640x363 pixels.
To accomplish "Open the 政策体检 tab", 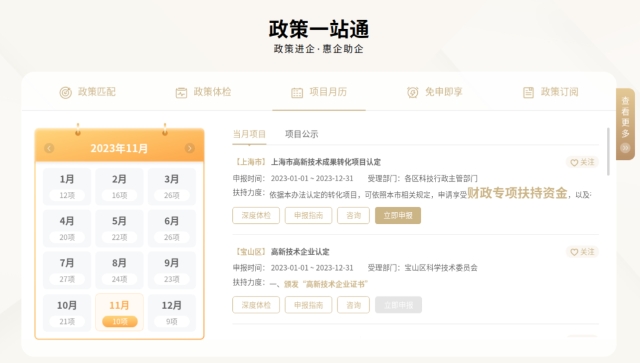I will [203, 92].
